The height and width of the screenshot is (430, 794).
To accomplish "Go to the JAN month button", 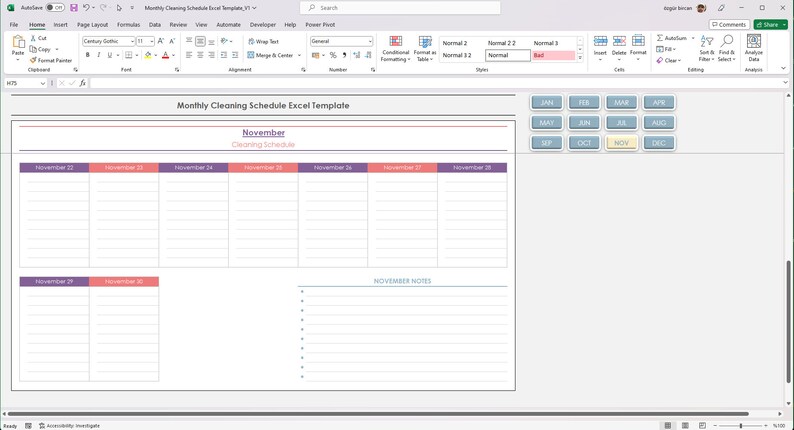I will (x=546, y=102).
